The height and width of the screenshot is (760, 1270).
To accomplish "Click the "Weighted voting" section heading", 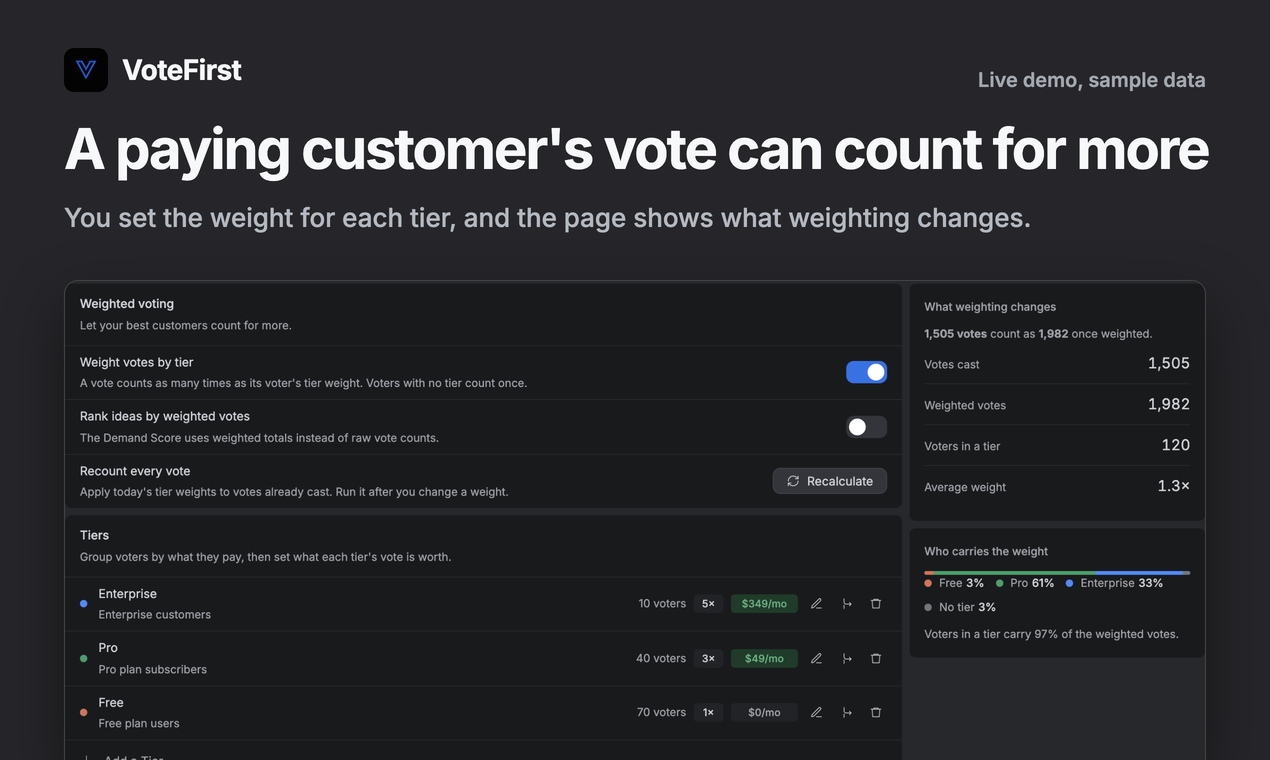I will click(127, 304).
